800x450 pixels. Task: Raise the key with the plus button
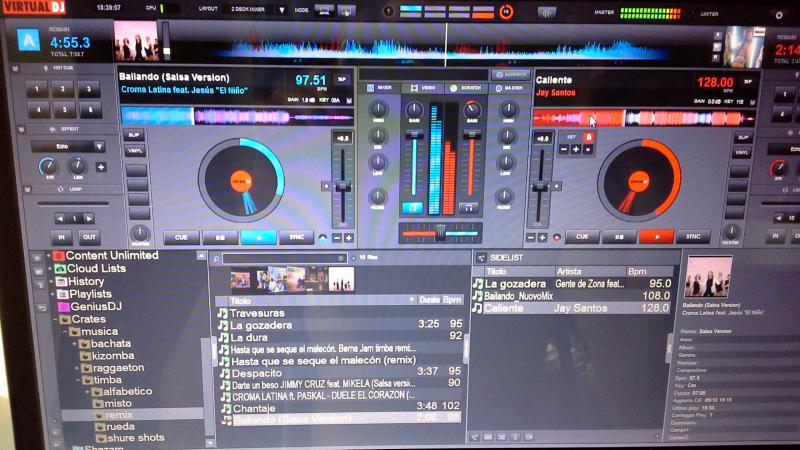(576, 149)
